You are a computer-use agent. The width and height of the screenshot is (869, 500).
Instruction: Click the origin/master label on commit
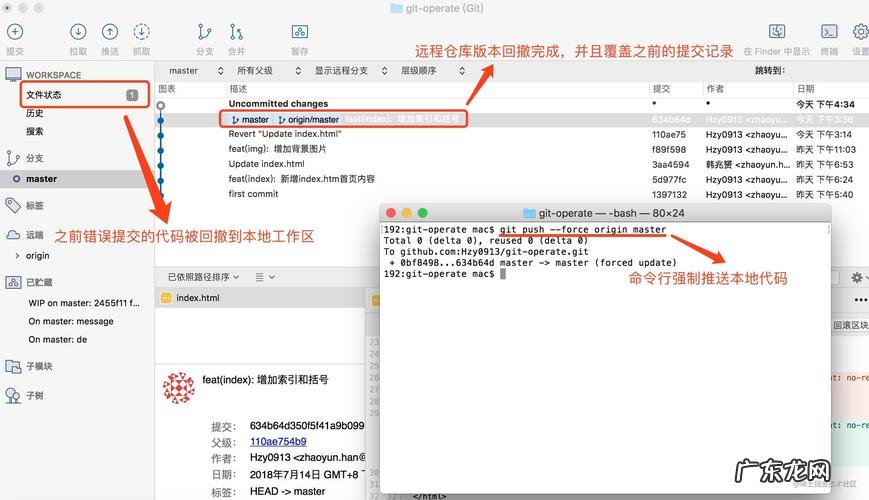[x=309, y=119]
